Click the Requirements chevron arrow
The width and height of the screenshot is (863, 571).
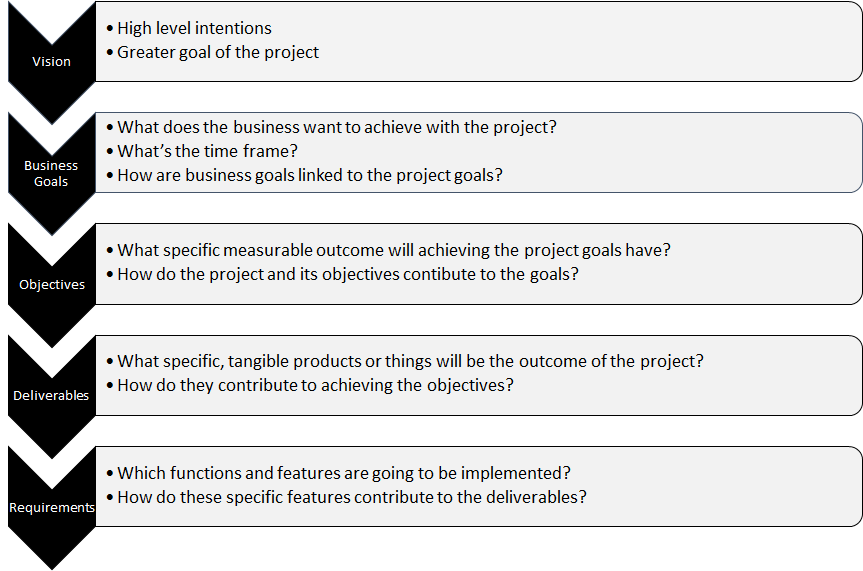[52, 507]
